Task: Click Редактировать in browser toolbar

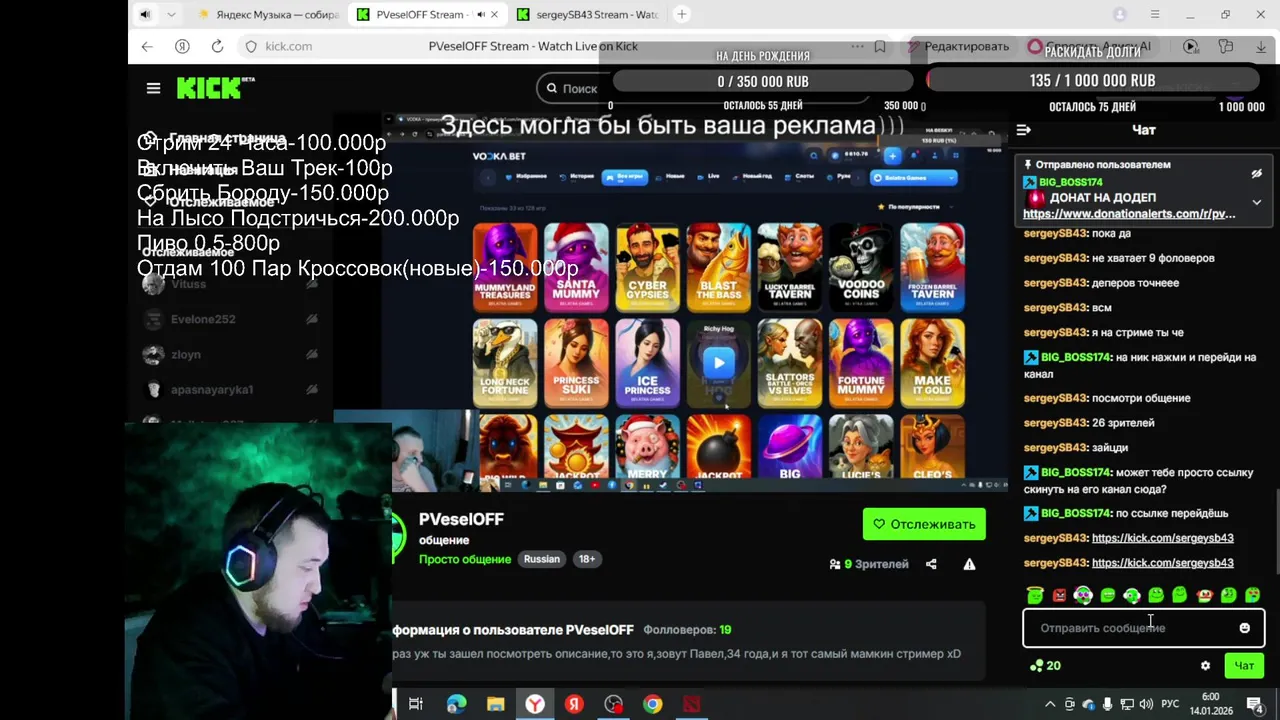Action: pos(959,46)
